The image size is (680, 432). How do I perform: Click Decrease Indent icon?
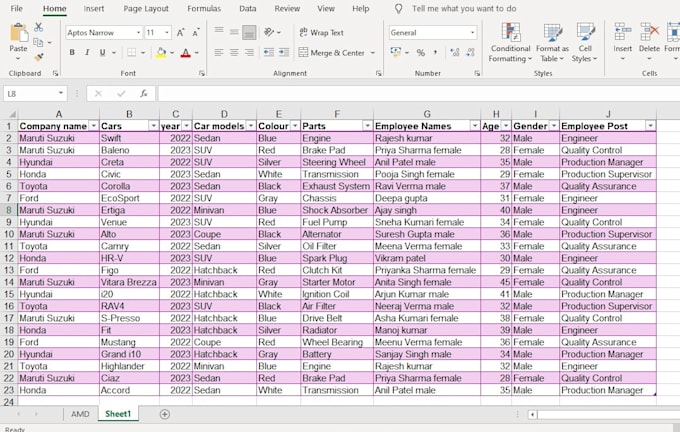[x=269, y=52]
